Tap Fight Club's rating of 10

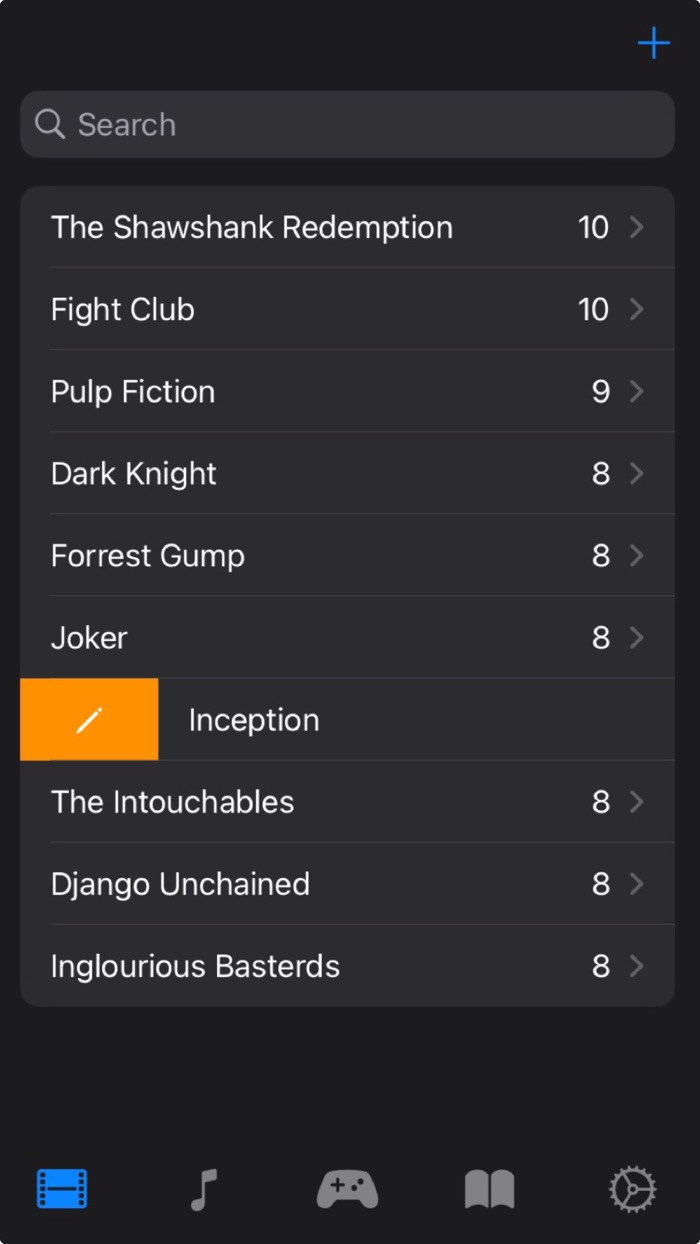tap(593, 309)
